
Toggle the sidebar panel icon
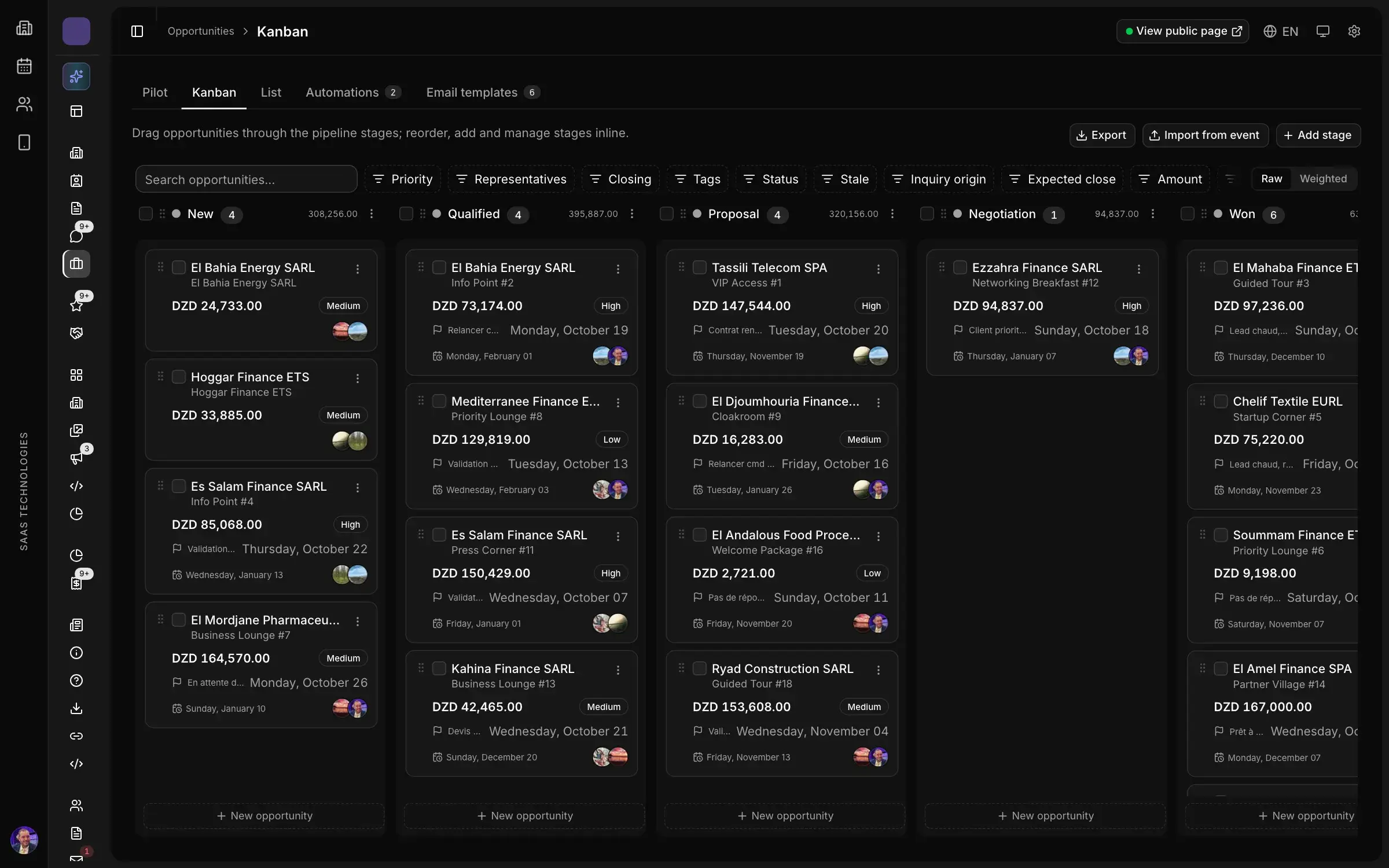click(137, 31)
